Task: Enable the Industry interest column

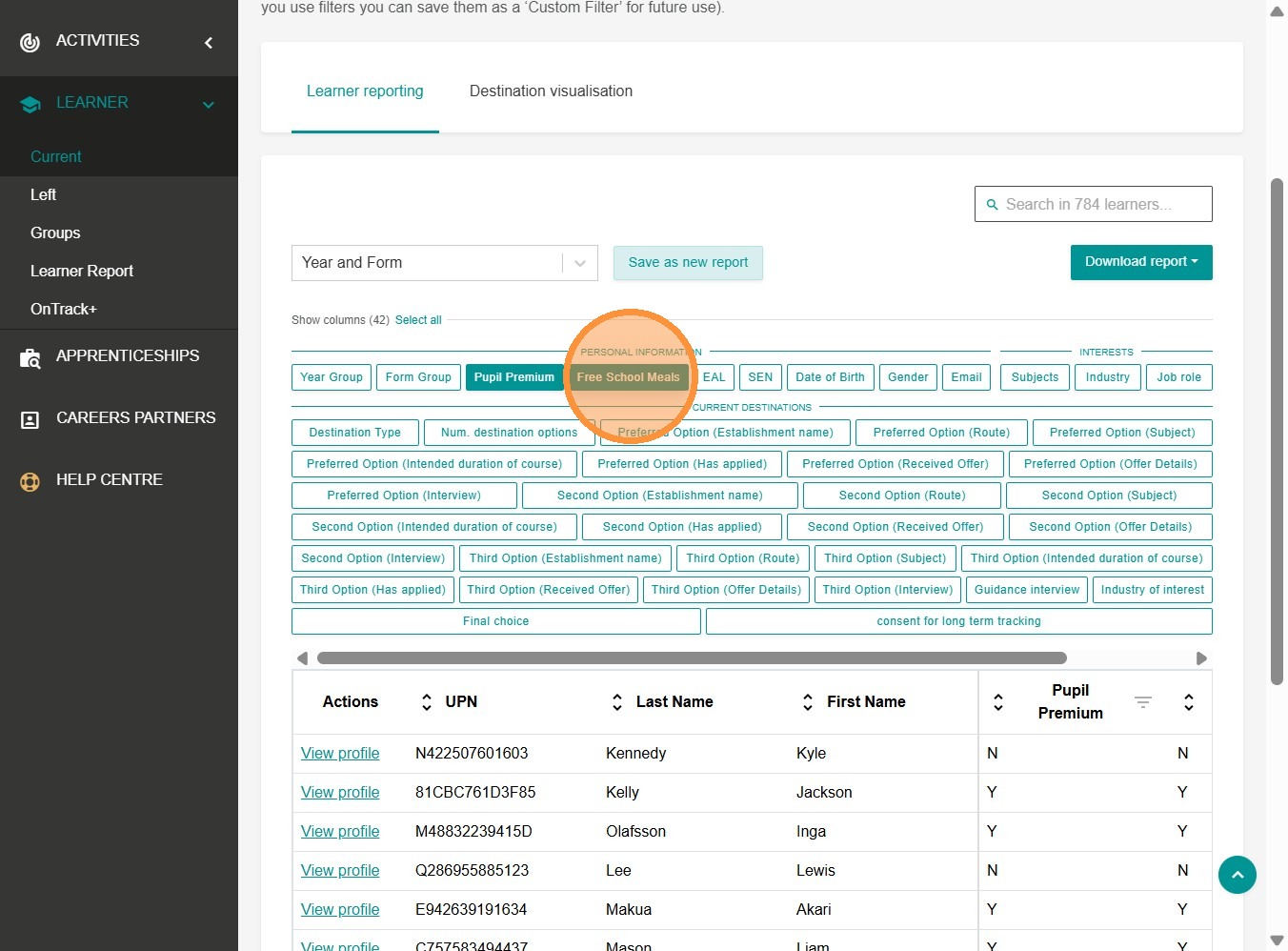Action: click(x=1108, y=377)
